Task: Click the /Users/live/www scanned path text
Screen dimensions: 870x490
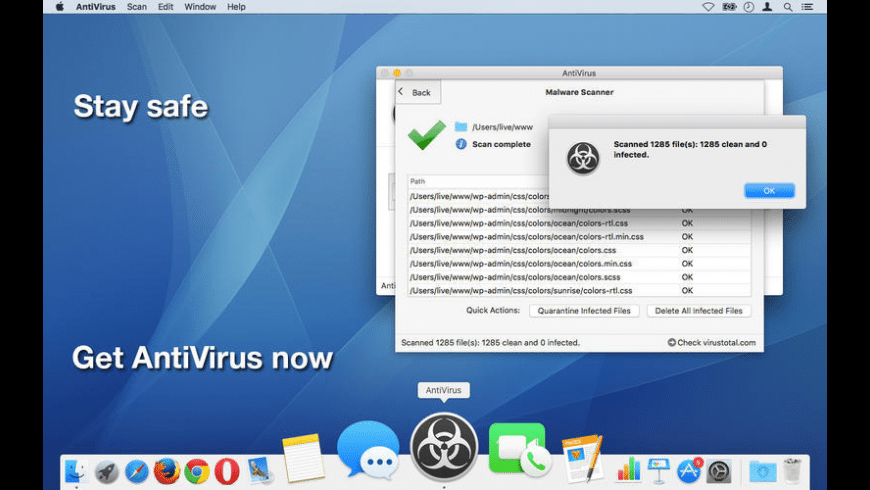Action: click(502, 127)
